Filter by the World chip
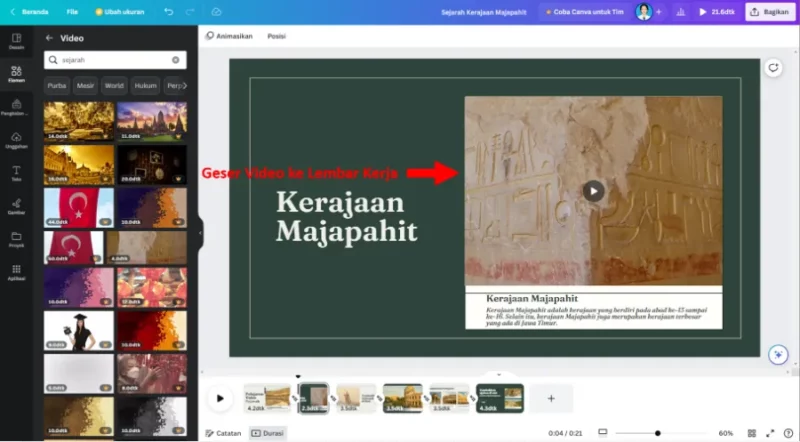The height and width of the screenshot is (442, 800). 114,86
